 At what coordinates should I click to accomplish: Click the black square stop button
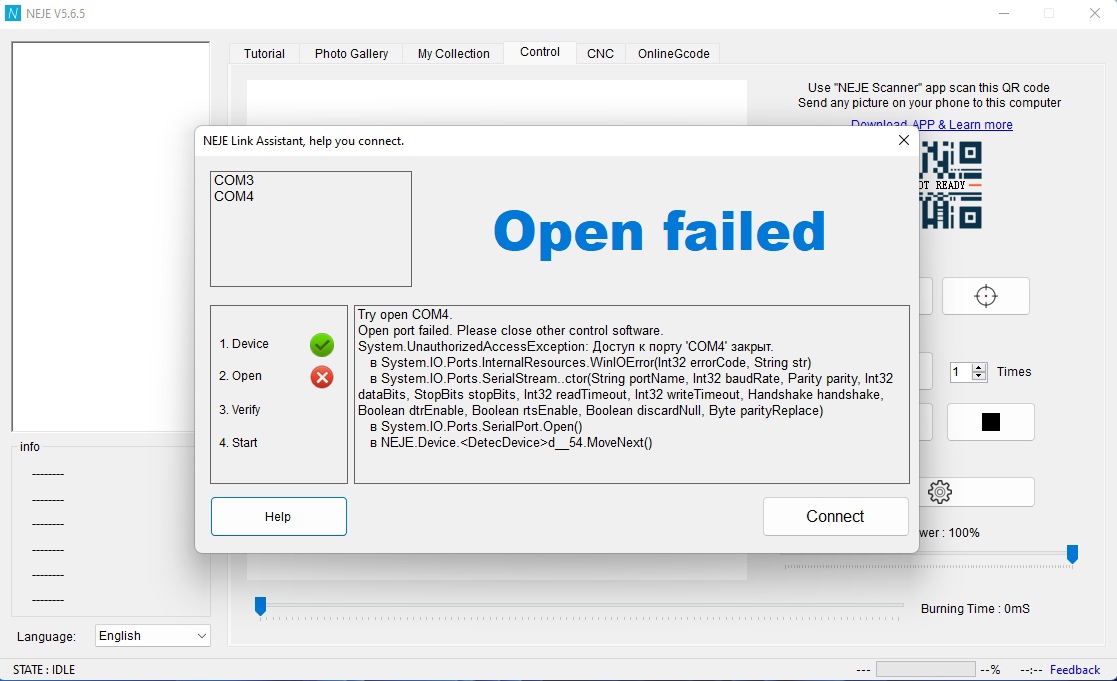(x=990, y=422)
